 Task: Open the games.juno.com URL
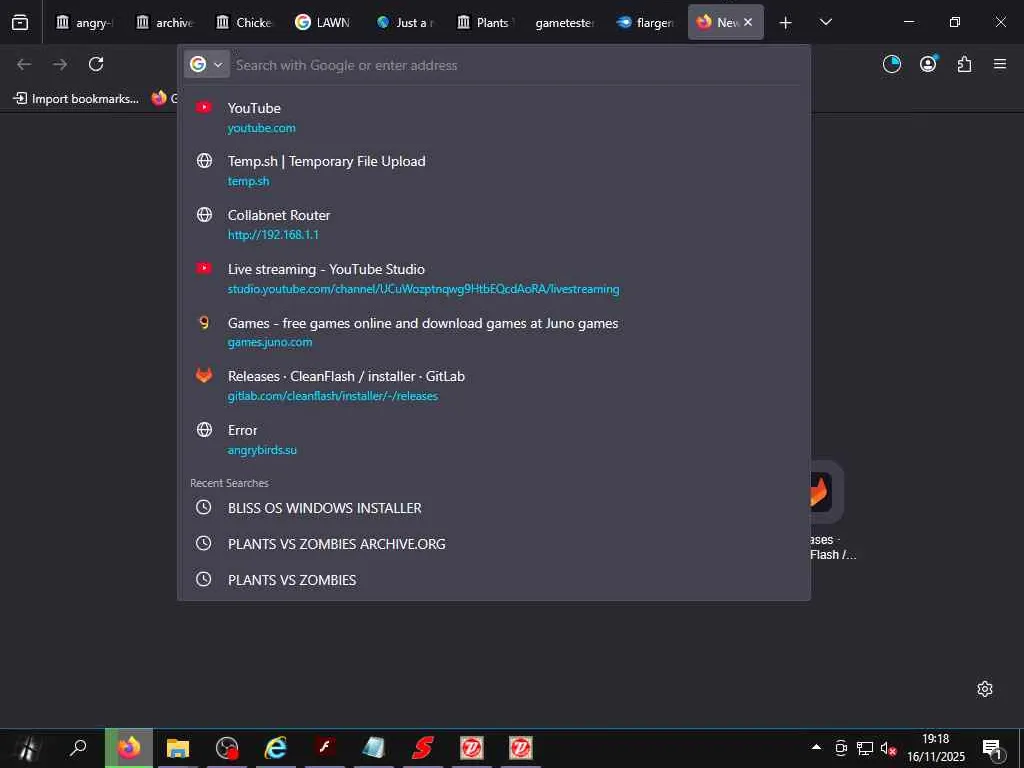pos(270,342)
